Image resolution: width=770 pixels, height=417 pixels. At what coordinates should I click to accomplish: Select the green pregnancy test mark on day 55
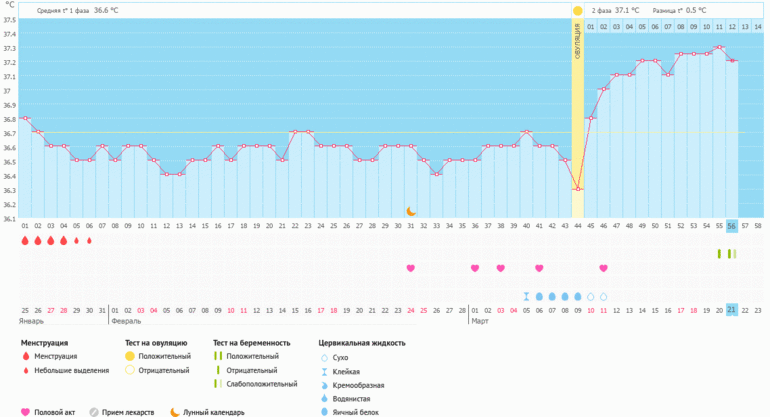click(x=719, y=254)
